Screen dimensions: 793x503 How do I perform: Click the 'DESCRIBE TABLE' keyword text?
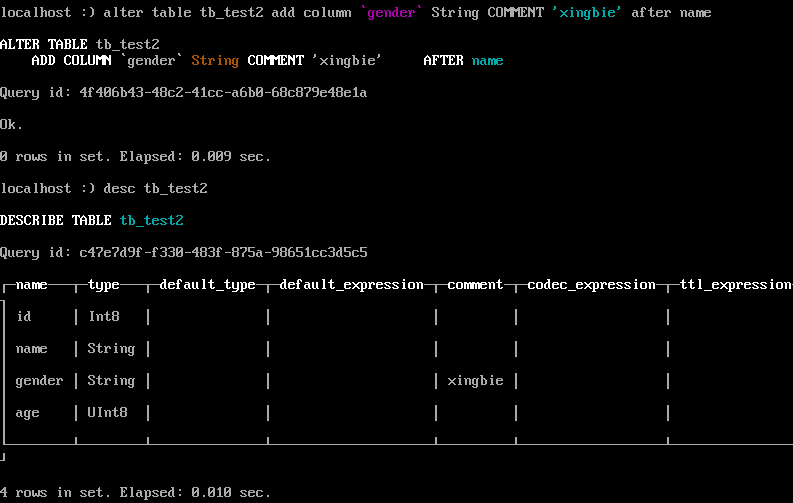[56, 220]
